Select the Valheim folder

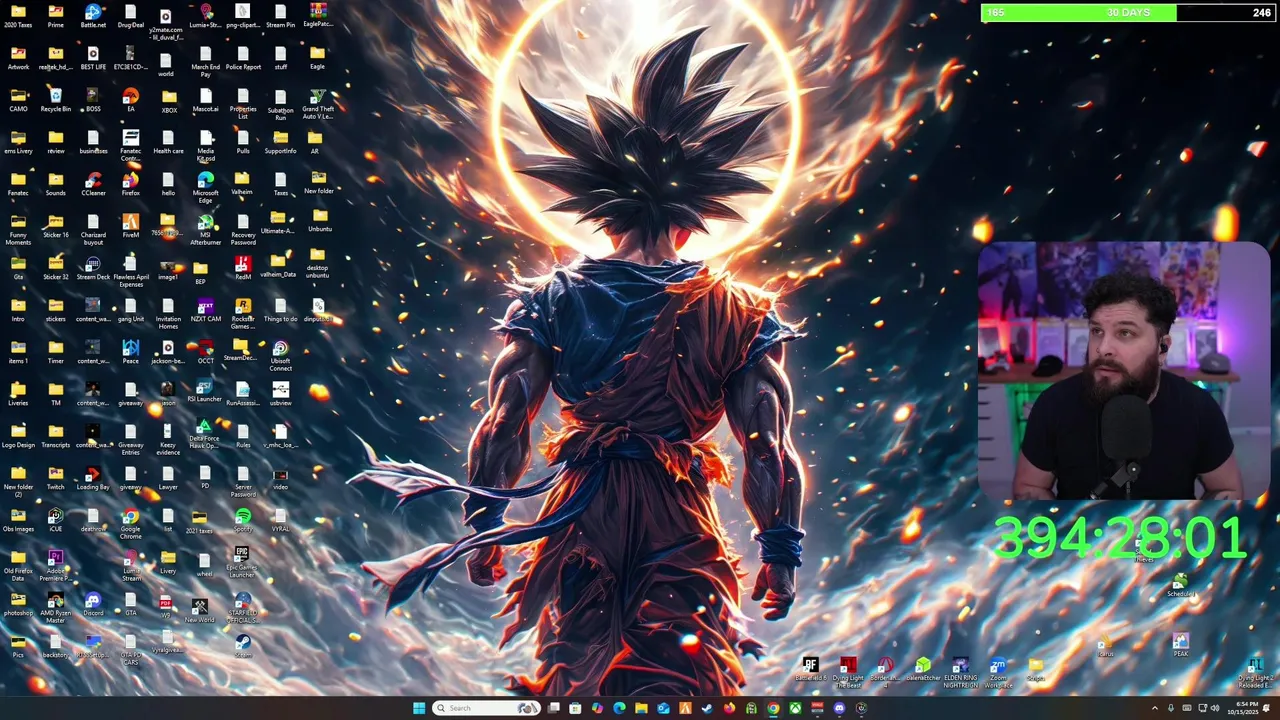[x=242, y=182]
